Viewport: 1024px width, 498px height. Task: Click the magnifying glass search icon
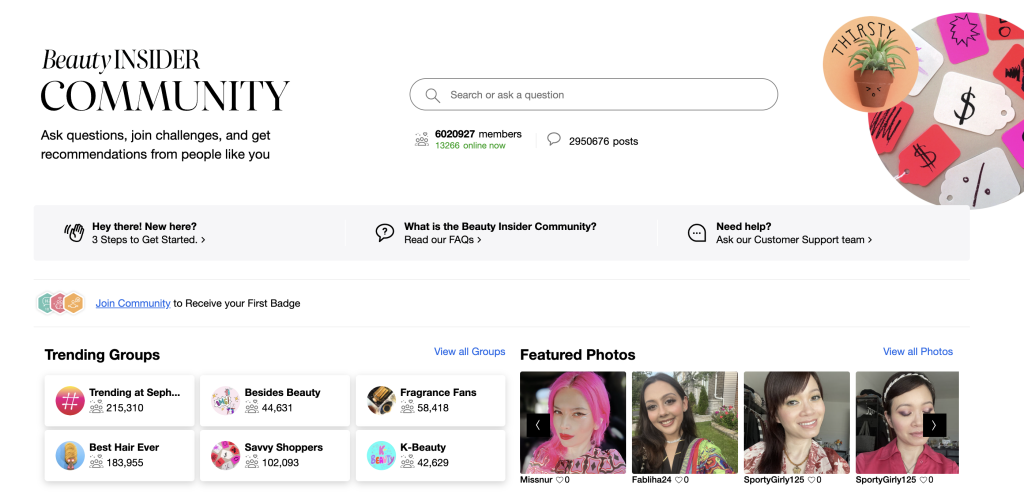(x=433, y=95)
